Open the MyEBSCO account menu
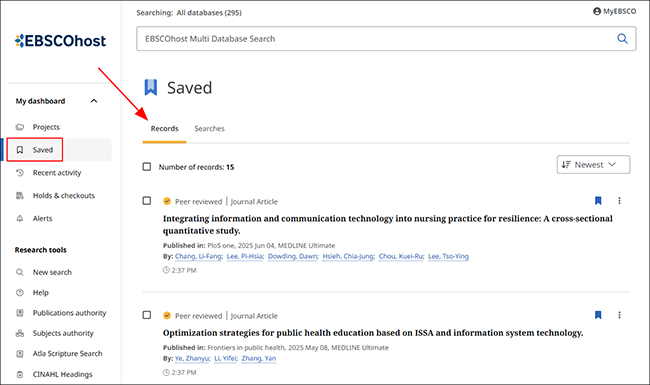The height and width of the screenshot is (385, 650). tap(614, 11)
